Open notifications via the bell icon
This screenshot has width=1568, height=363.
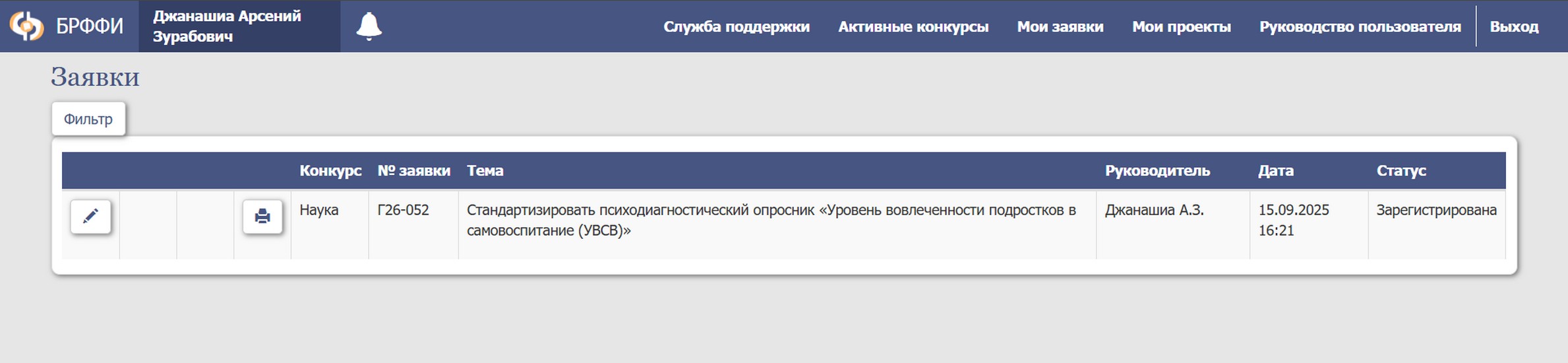369,26
